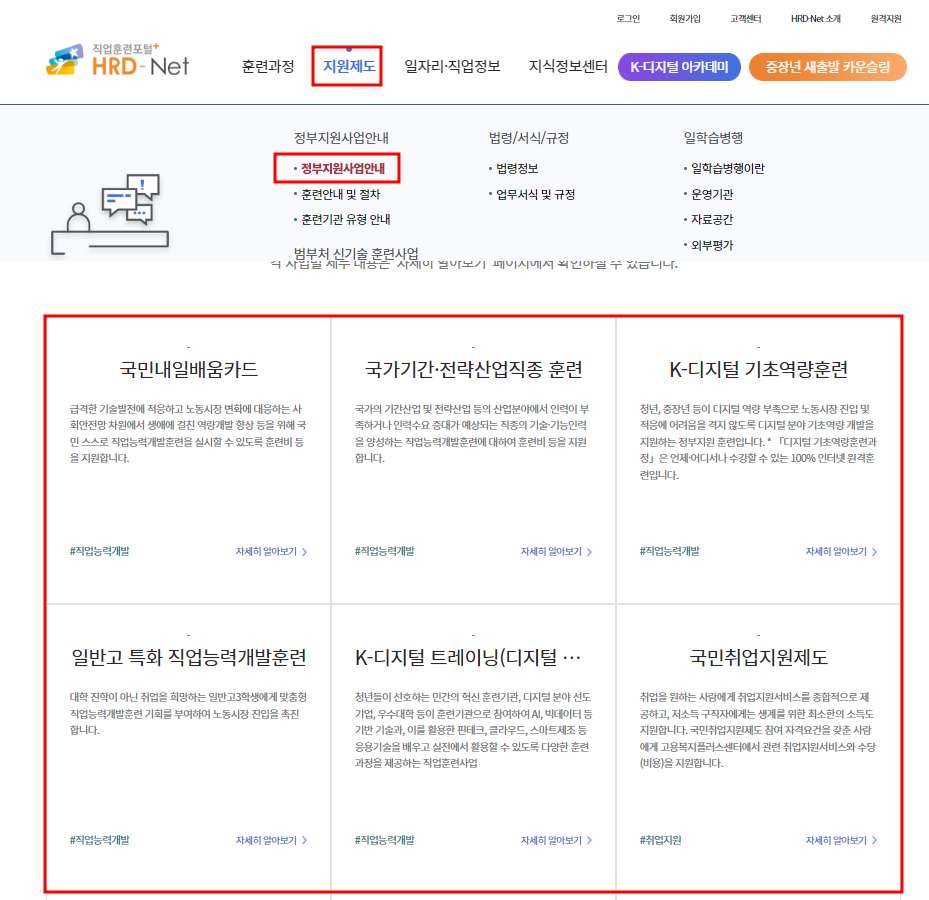
Task: Click #직업능력개발 tag in 일반고 특화 card
Action: click(100, 840)
